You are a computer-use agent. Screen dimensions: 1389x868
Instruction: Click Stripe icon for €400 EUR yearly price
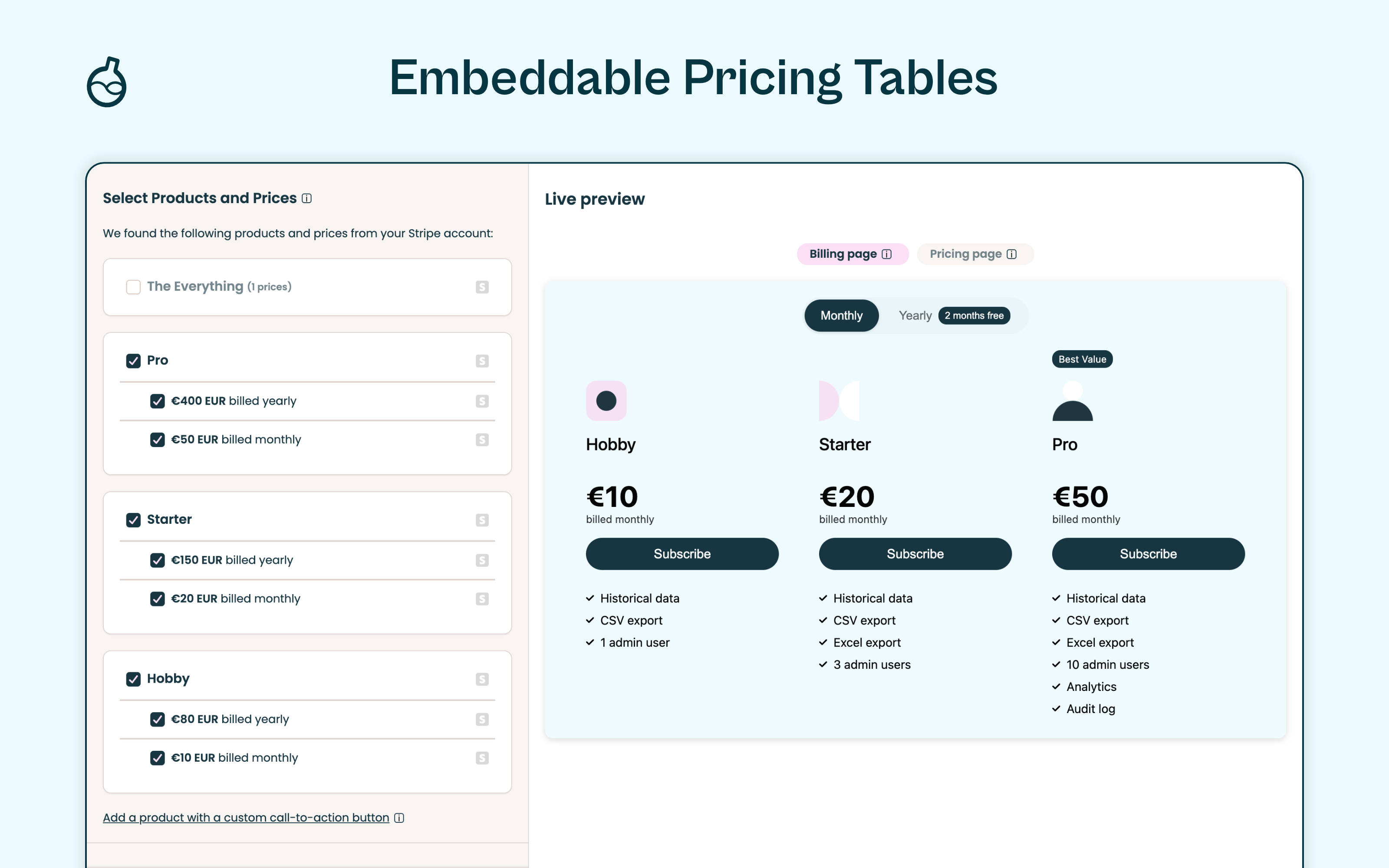[482, 401]
